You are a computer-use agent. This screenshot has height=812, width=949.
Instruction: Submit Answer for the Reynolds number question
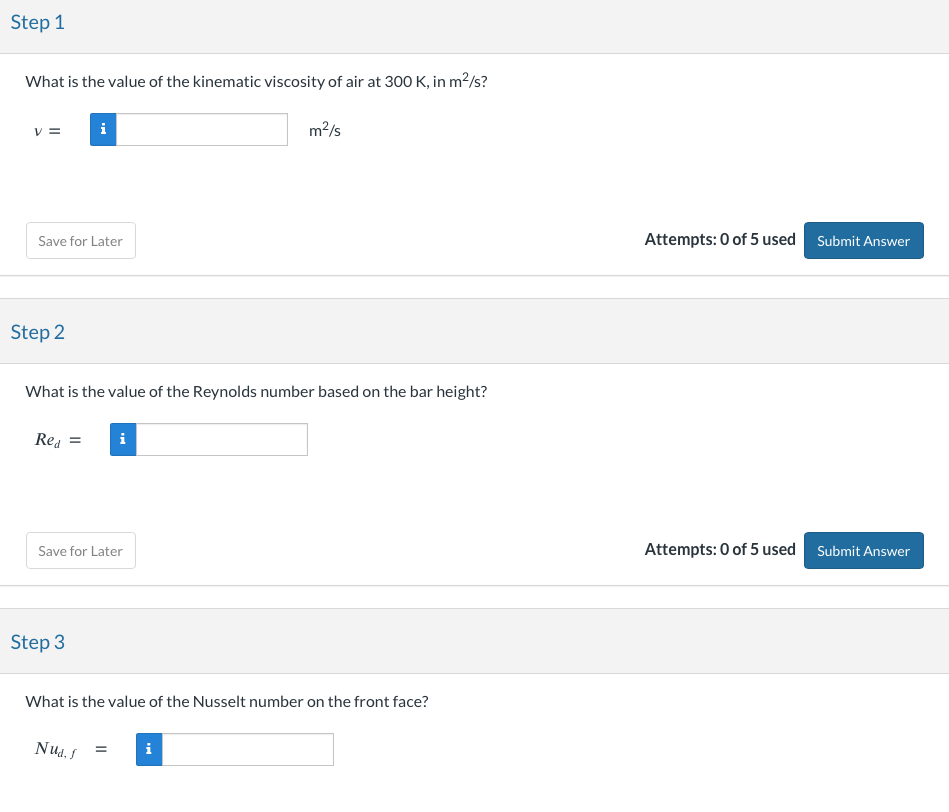click(863, 550)
